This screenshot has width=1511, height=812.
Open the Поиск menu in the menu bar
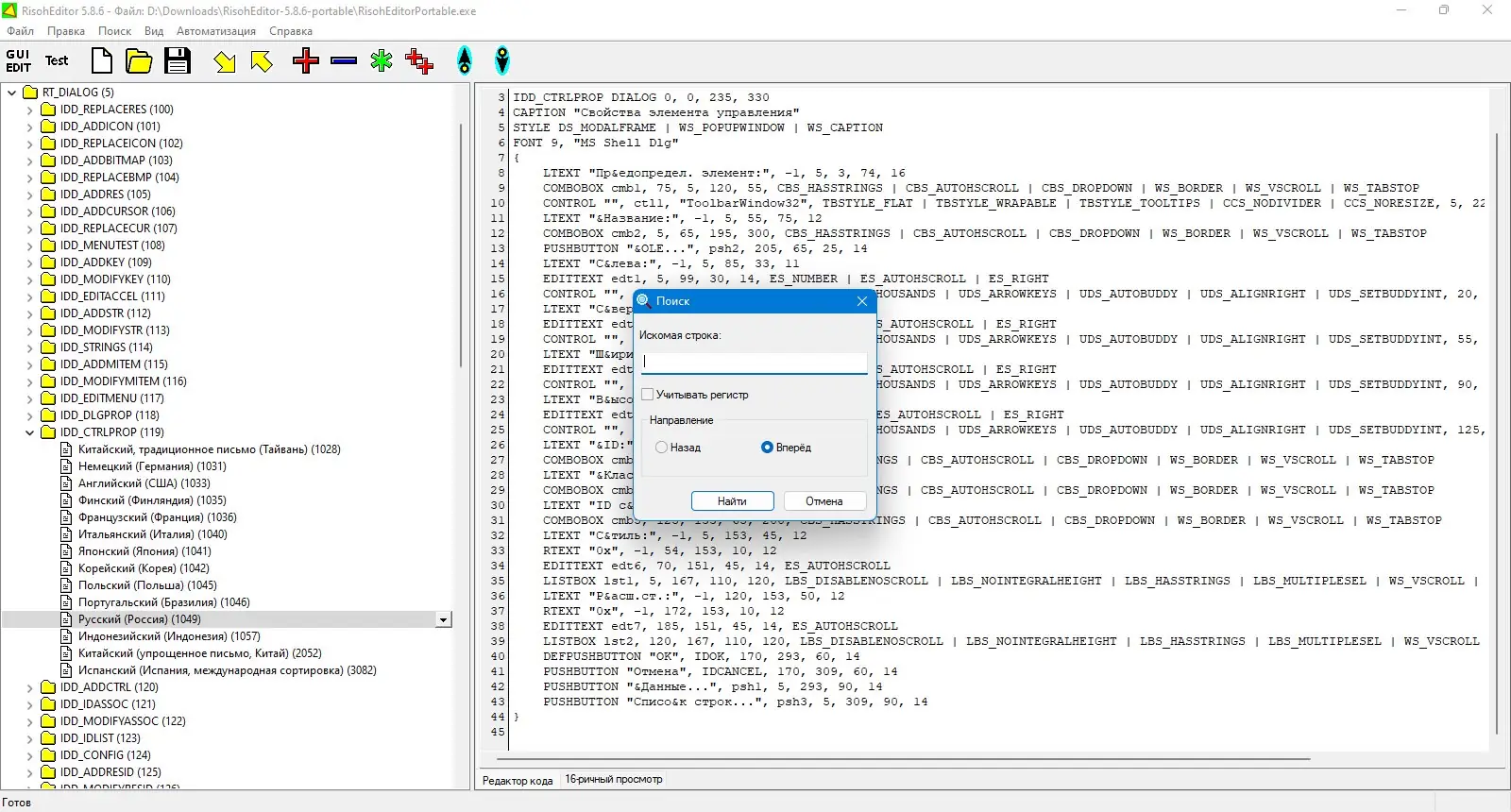pos(115,31)
